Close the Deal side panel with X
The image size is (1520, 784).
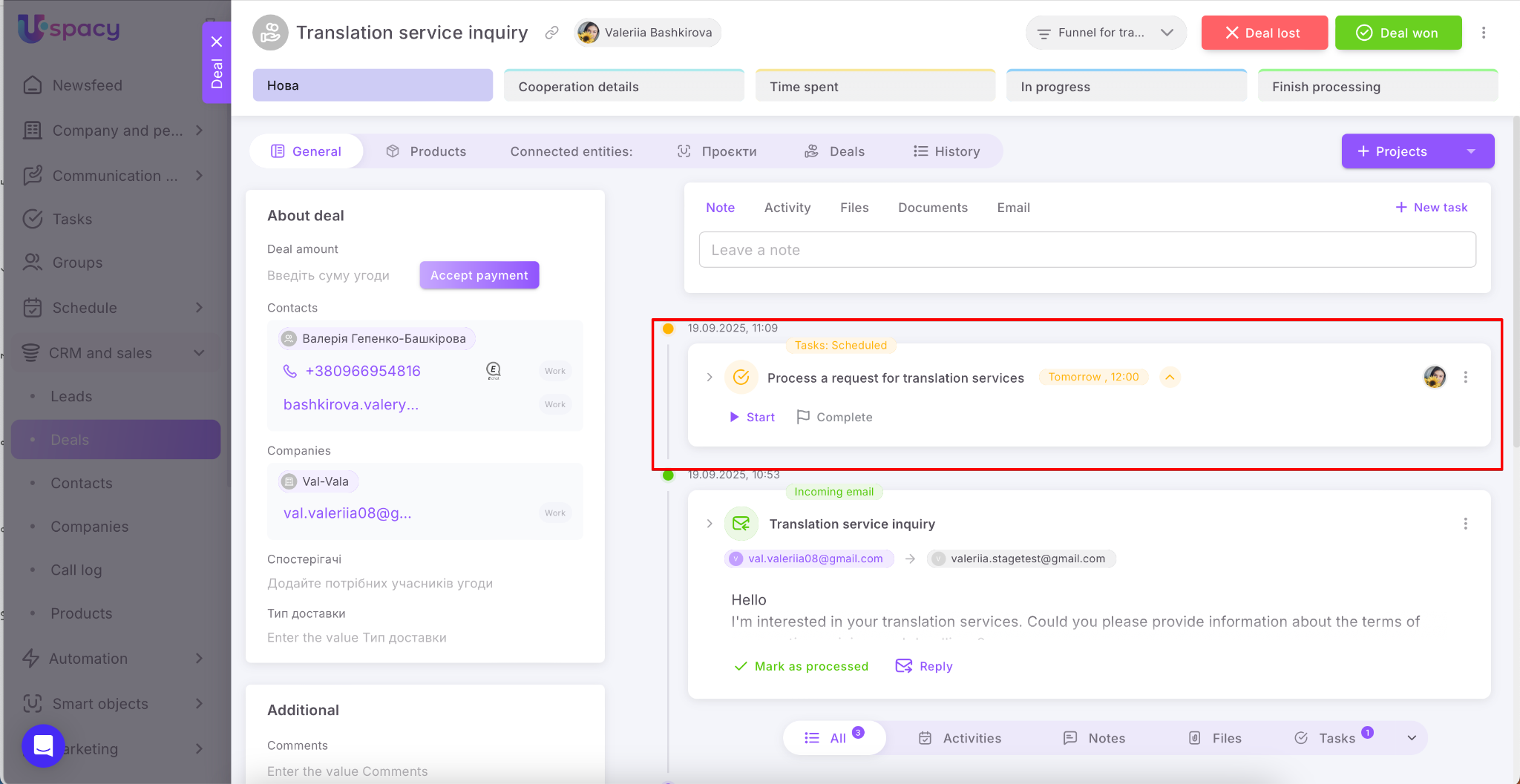tap(217, 42)
